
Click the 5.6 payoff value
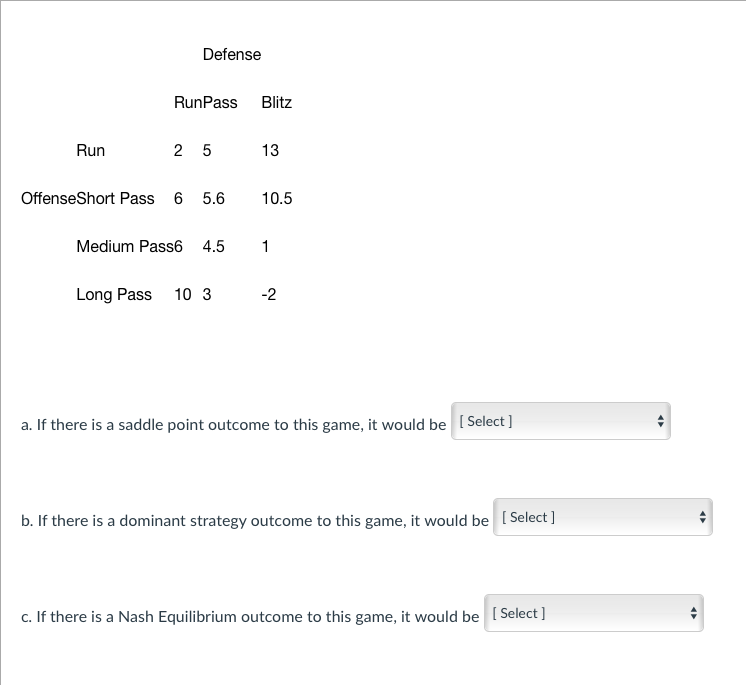point(213,198)
